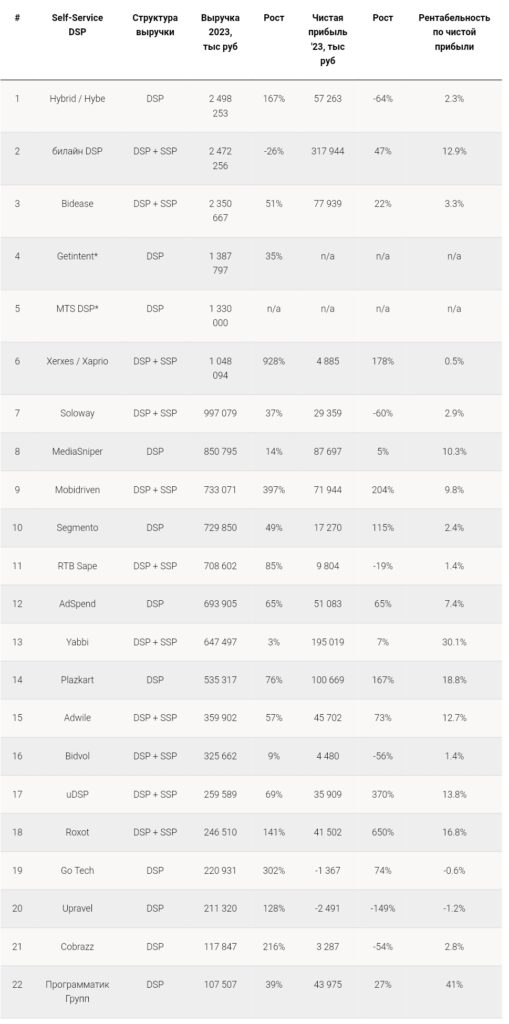This screenshot has height=1024, width=509.
Task: Click the MediaSniper company name
Action: [x=77, y=451]
